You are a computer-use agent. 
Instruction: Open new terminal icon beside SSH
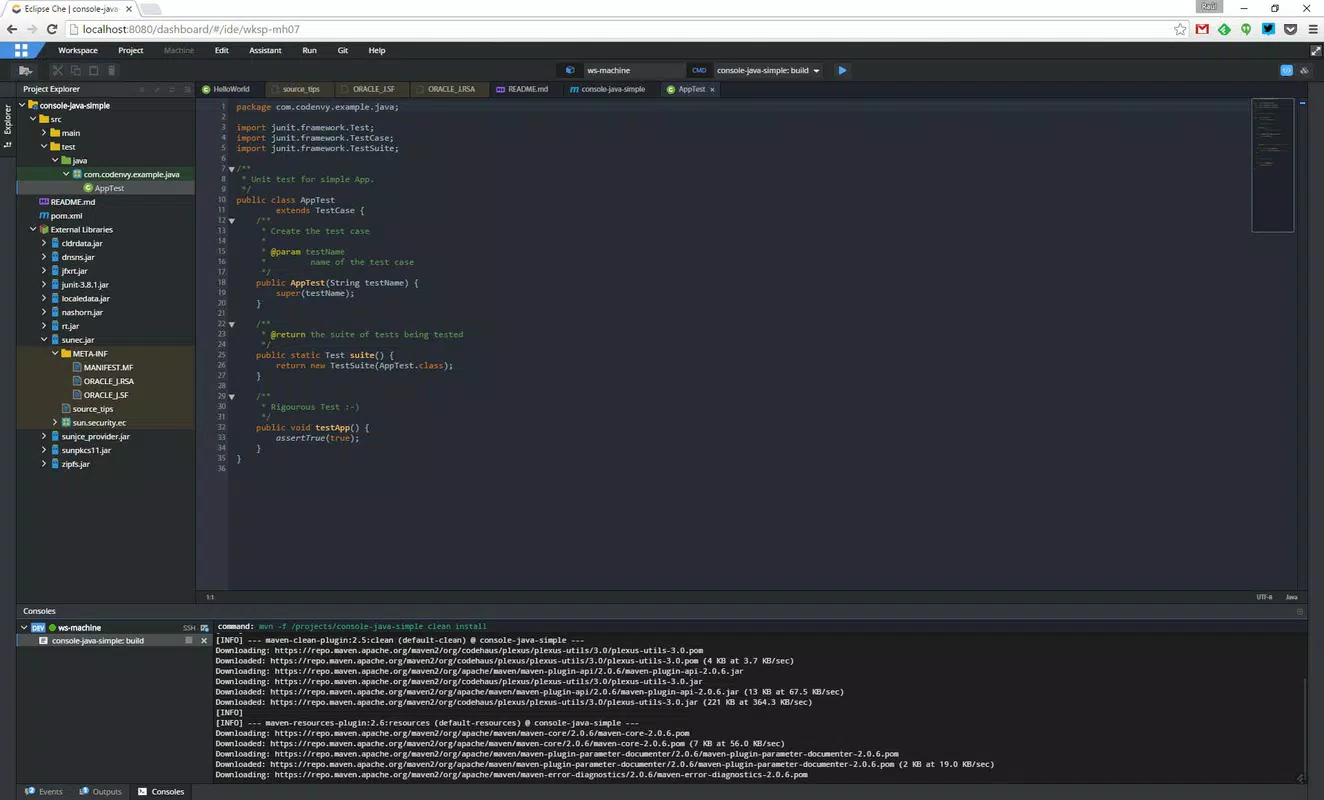(x=204, y=628)
